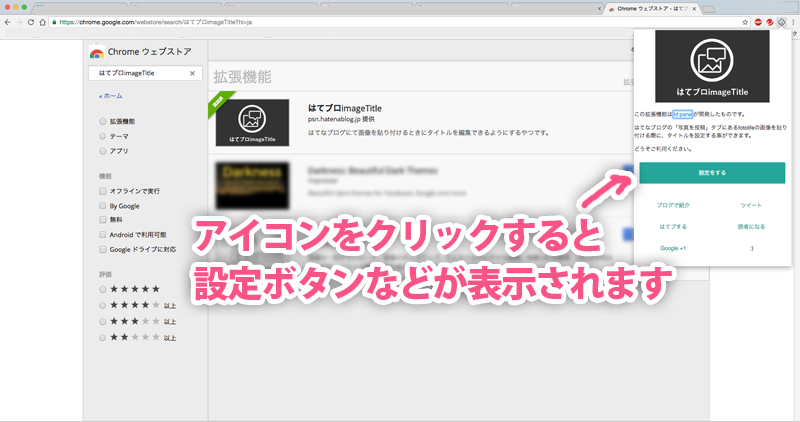The width and height of the screenshot is (800, 422).
Task: Bookmark this page with the star icon
Action: (x=745, y=22)
